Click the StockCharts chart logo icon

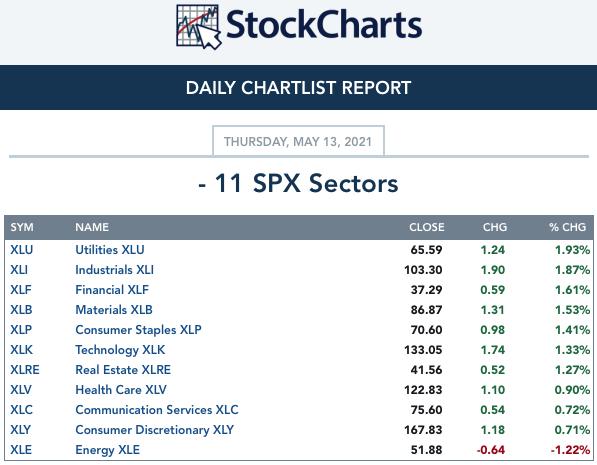pyautogui.click(x=198, y=27)
